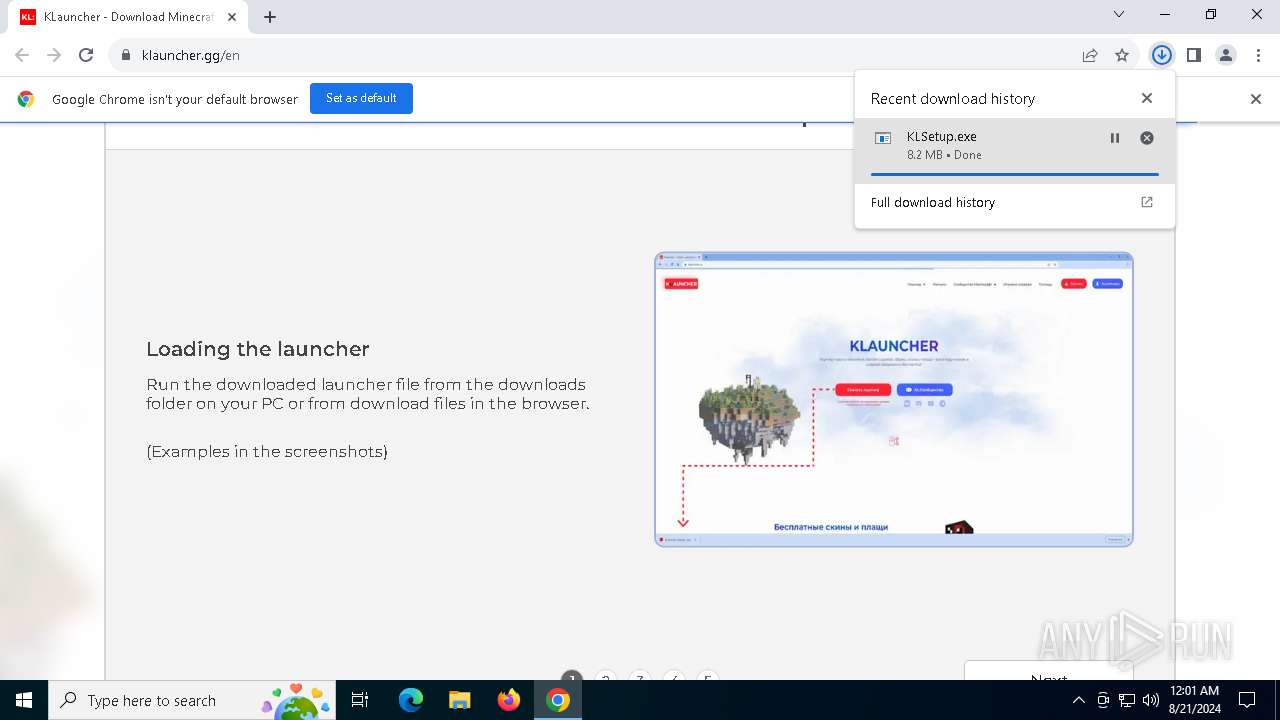Reload the klauncher.gg page
The height and width of the screenshot is (720, 1280).
[x=86, y=55]
